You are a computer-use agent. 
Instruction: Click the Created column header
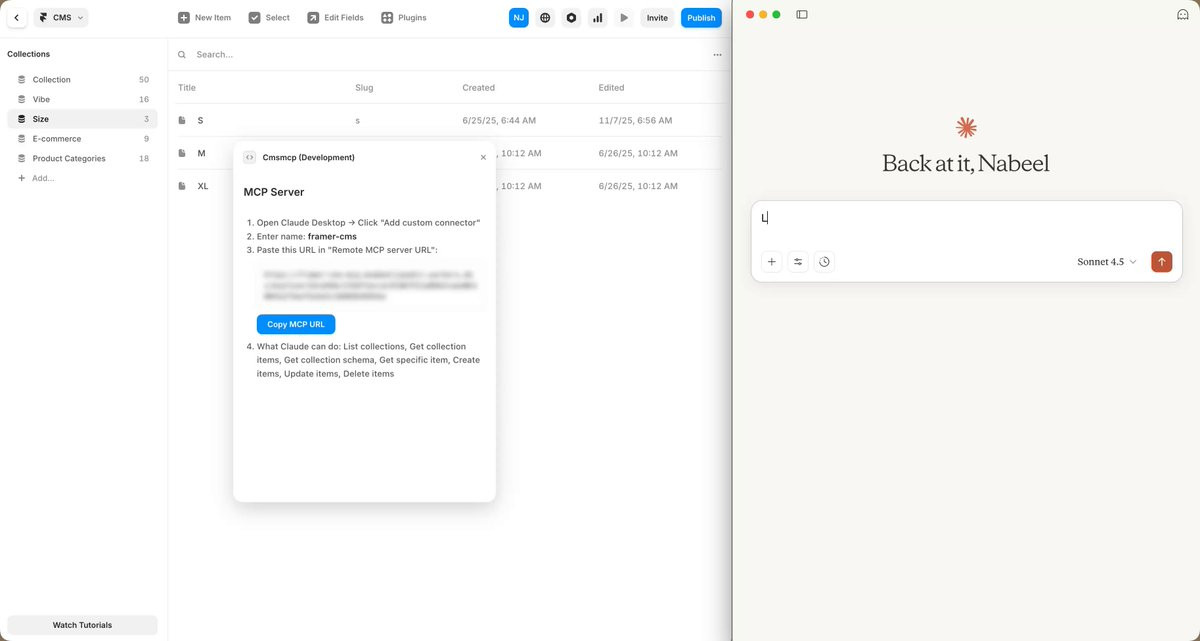(478, 88)
